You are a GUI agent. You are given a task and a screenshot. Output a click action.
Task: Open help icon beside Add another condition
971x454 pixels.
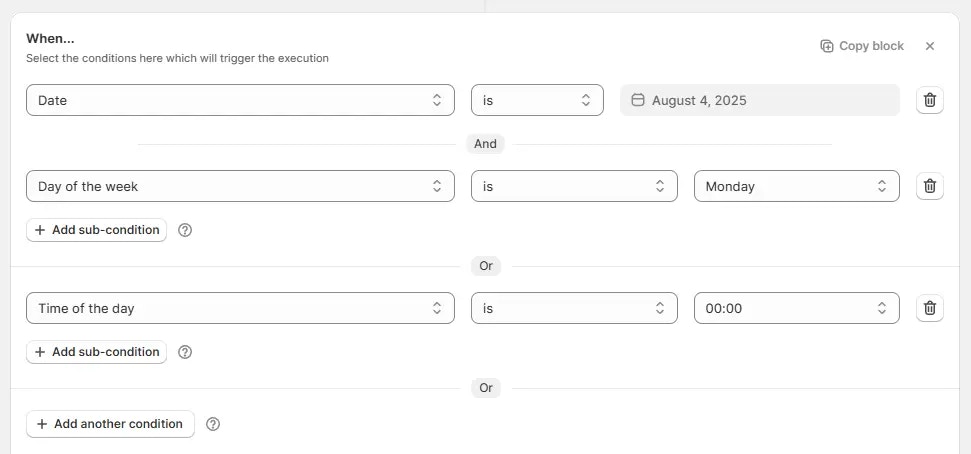(x=212, y=424)
